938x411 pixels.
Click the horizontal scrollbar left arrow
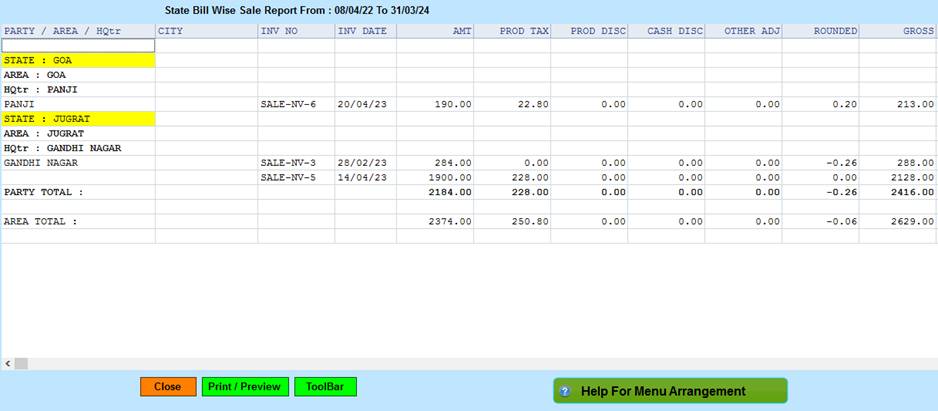coord(8,364)
